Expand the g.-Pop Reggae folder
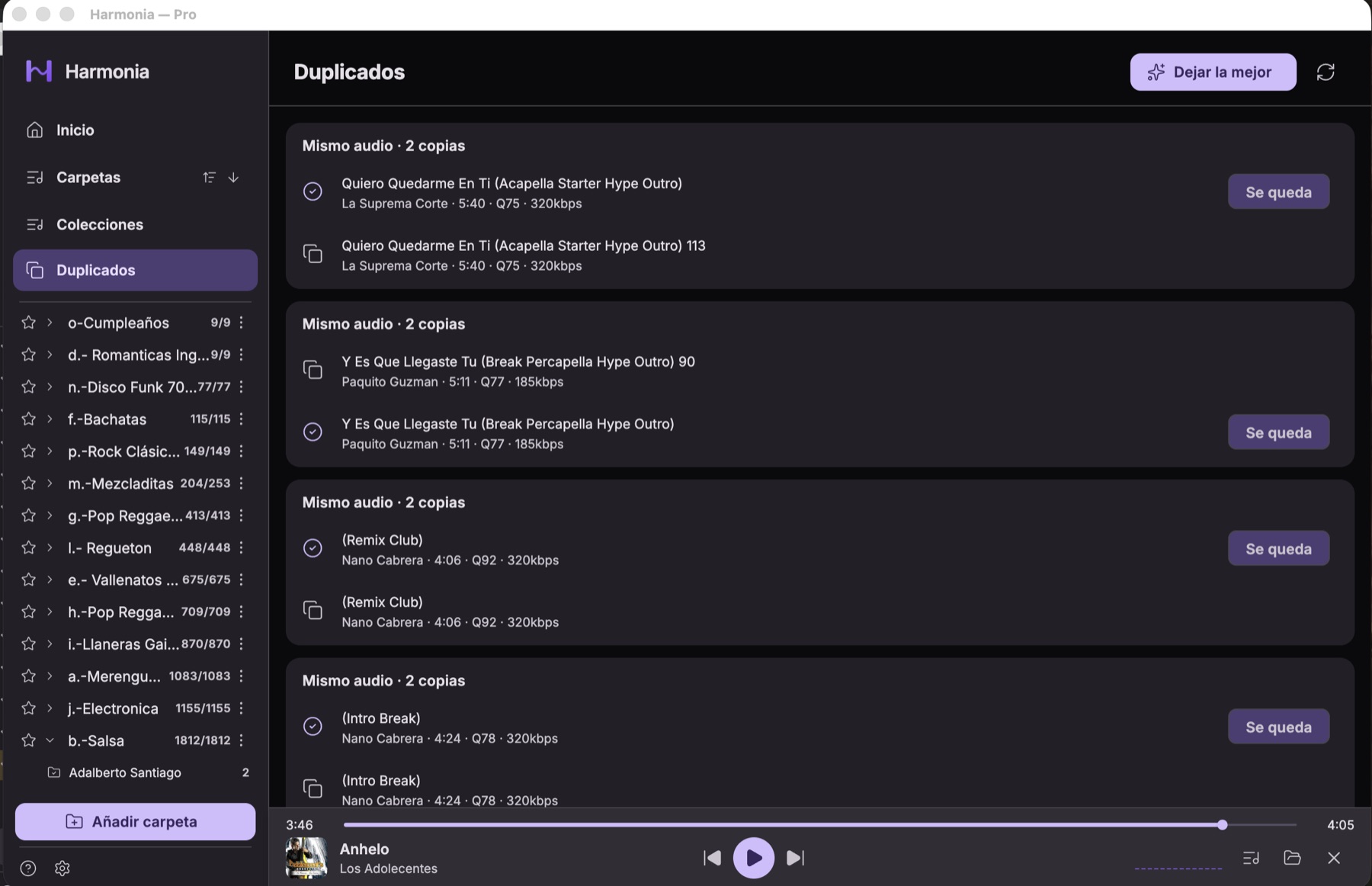Image resolution: width=1372 pixels, height=886 pixels. click(x=50, y=515)
